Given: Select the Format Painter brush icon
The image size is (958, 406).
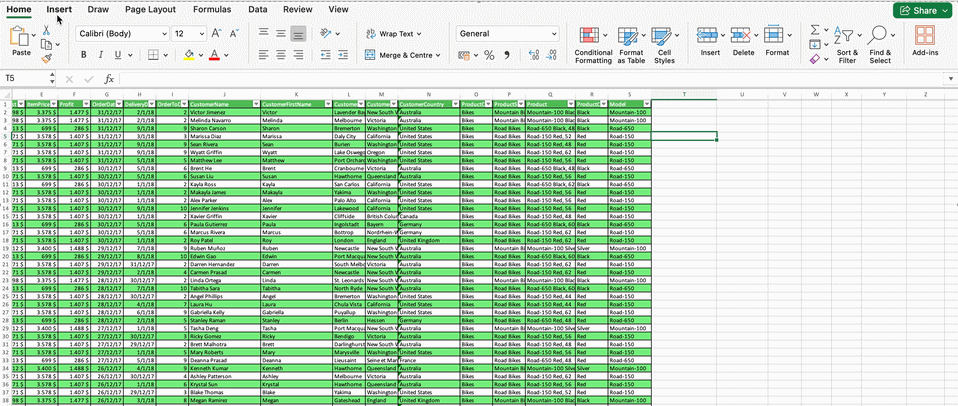Looking at the screenshot, I should [x=46, y=58].
